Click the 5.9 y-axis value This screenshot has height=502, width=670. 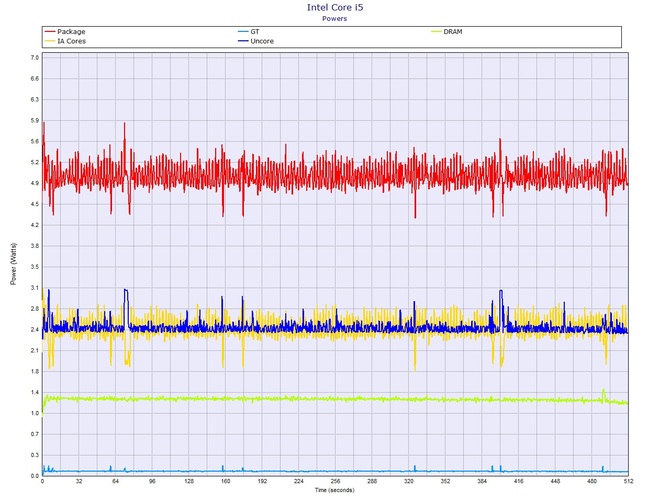pyautogui.click(x=35, y=120)
